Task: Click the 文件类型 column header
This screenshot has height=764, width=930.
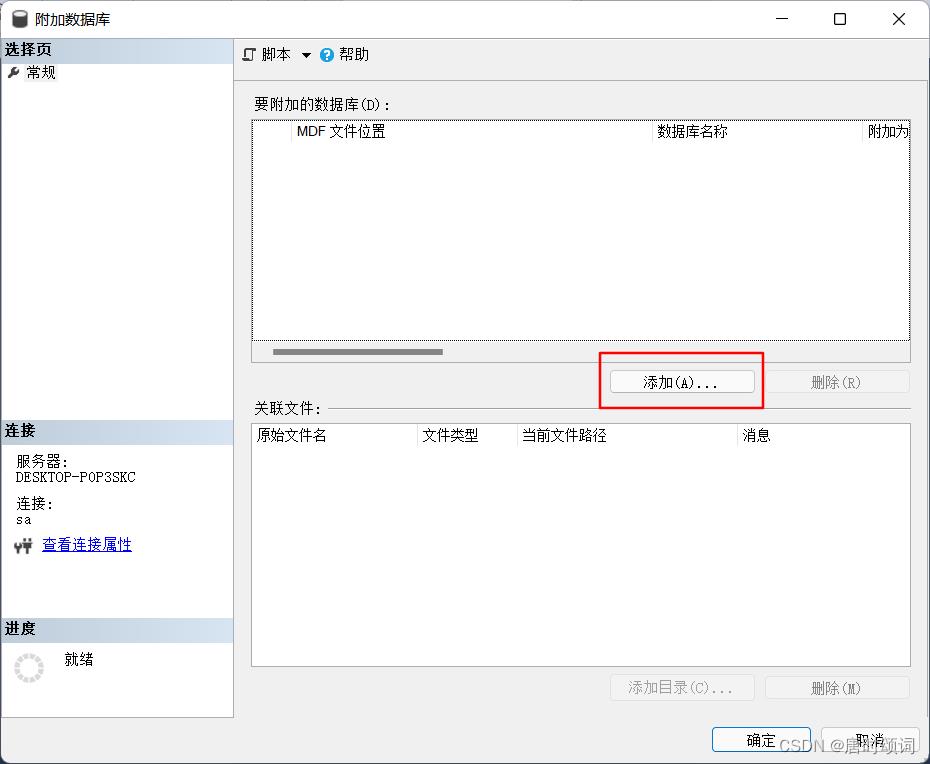Action: tap(468, 435)
